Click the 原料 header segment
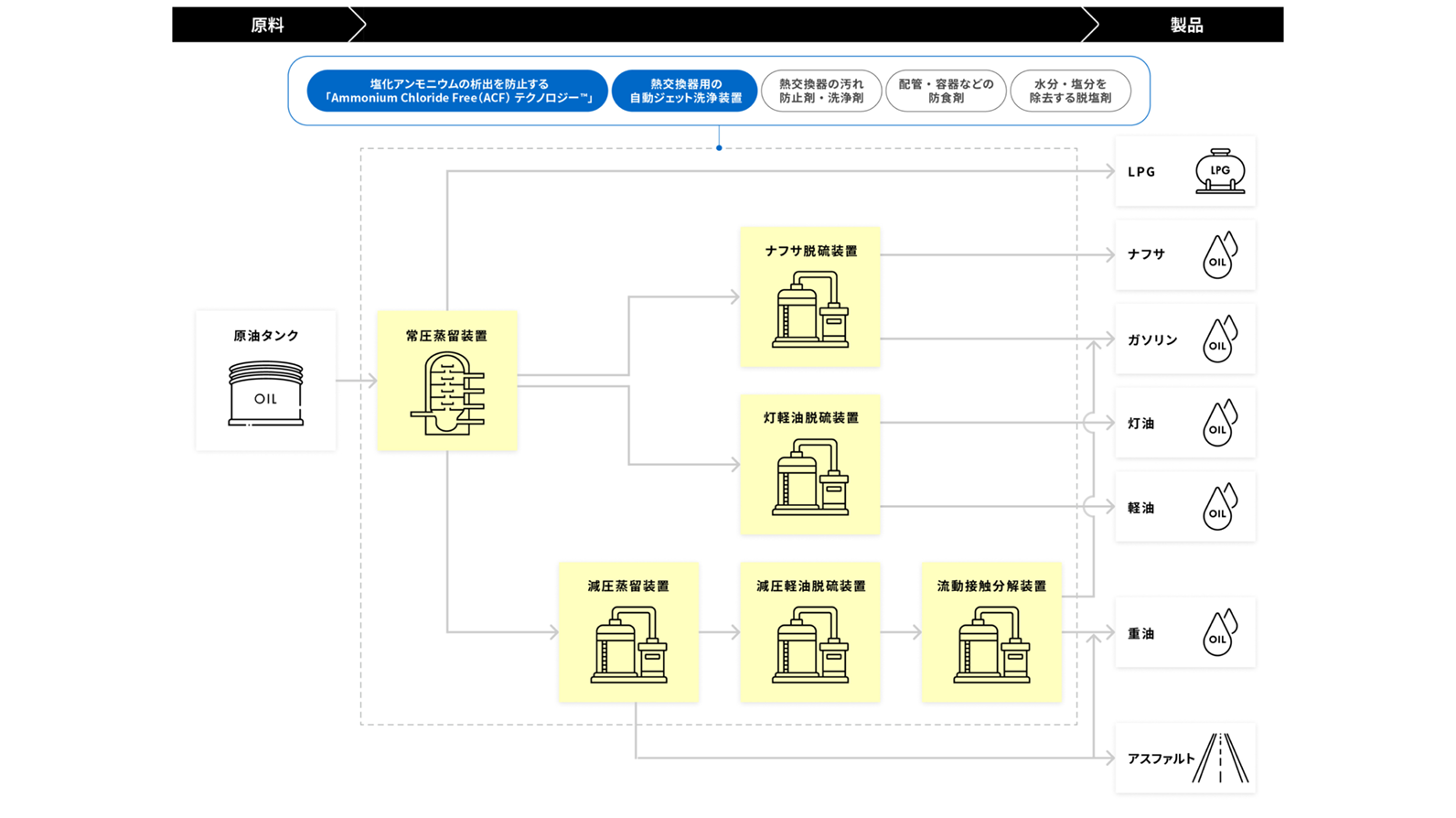 tap(267, 25)
